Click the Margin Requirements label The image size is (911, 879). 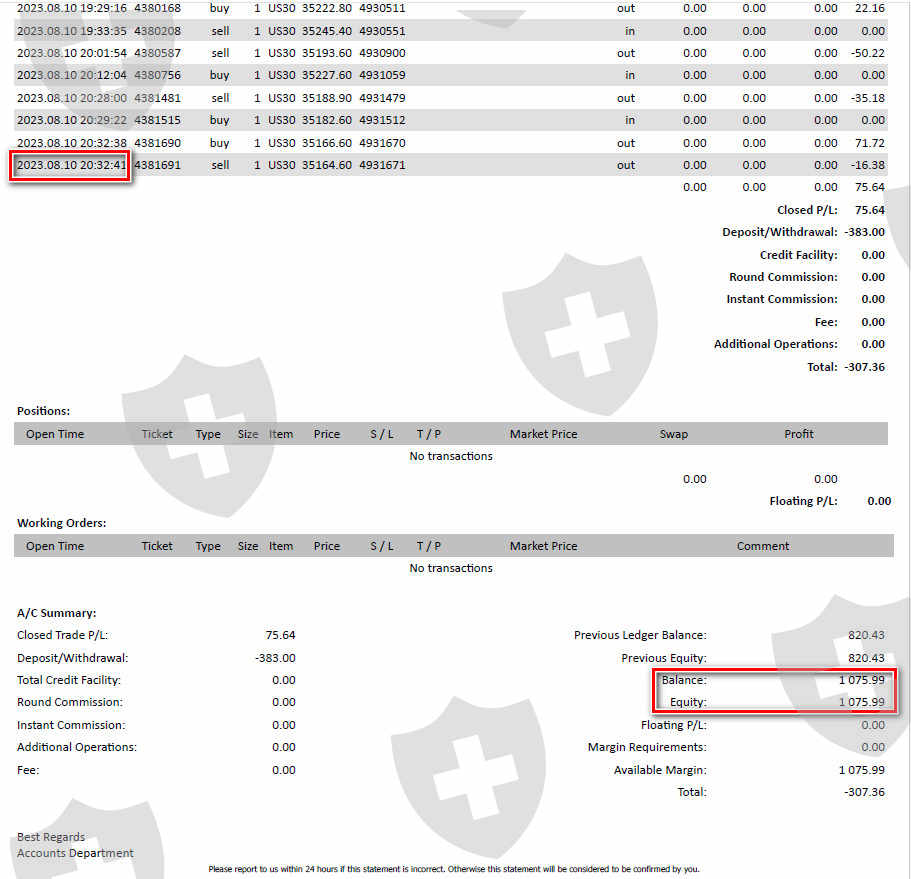(647, 747)
